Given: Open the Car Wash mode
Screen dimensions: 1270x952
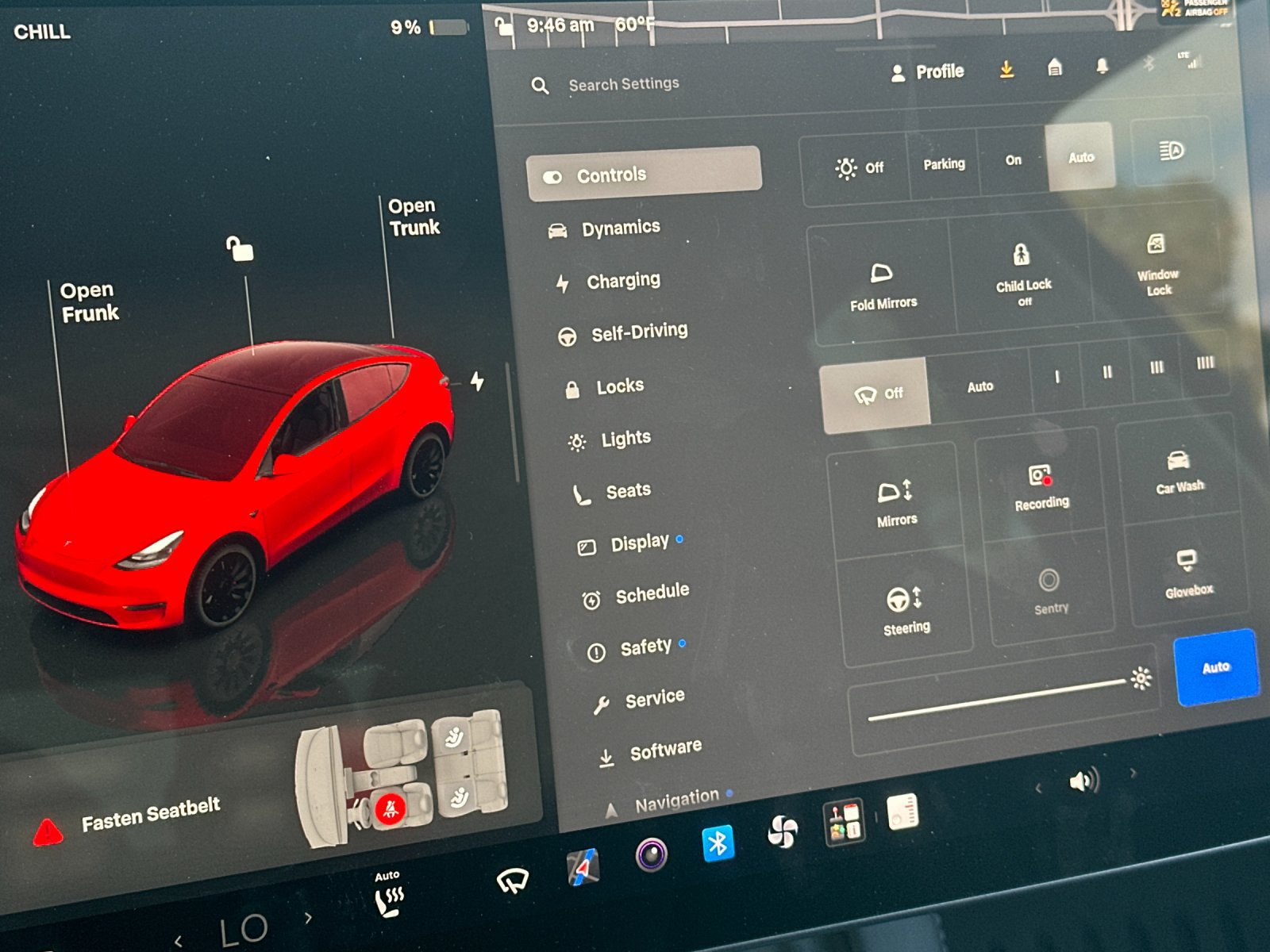Looking at the screenshot, I should (1180, 472).
